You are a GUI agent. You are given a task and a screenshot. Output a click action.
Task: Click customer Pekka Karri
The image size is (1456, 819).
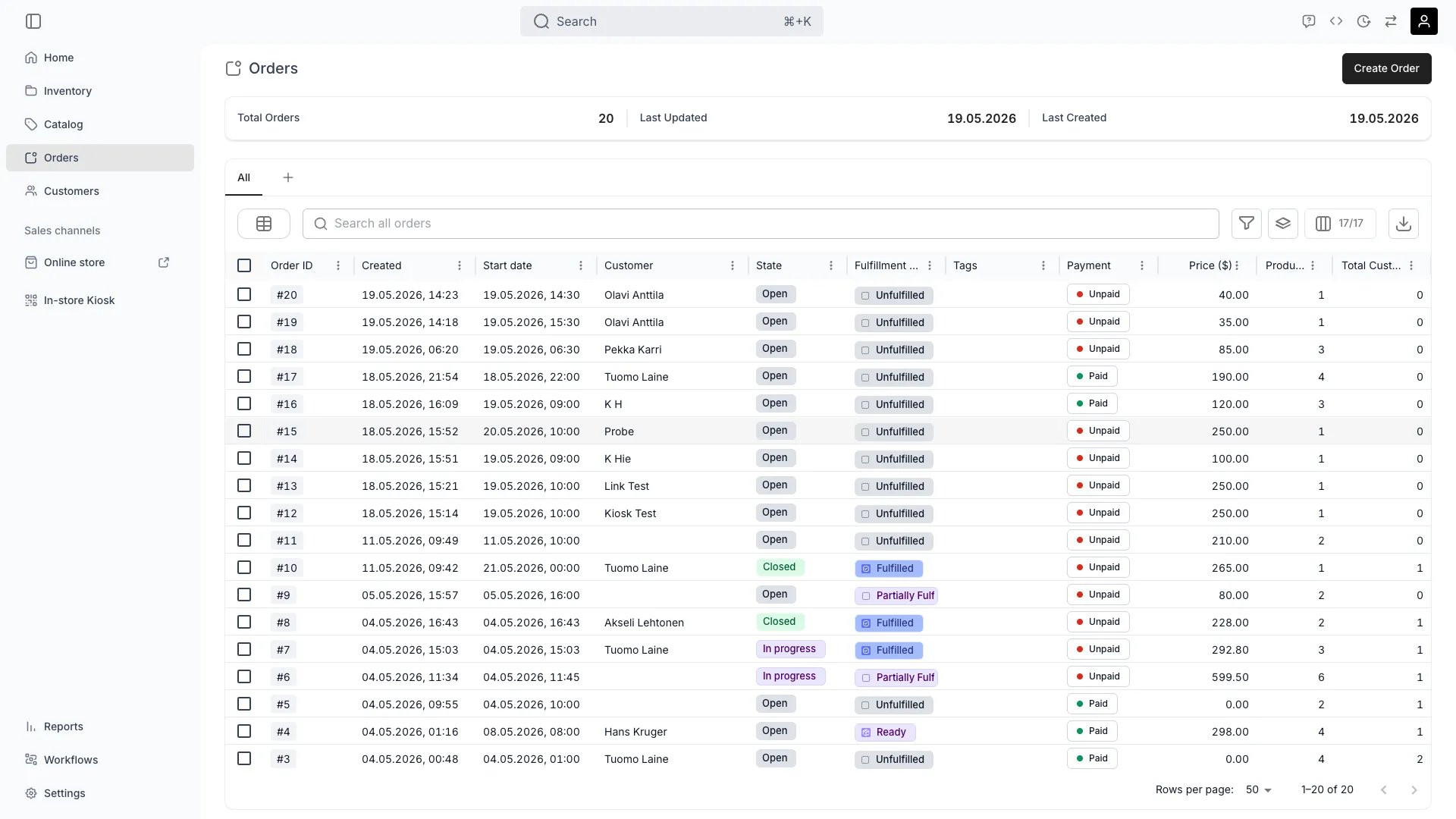(x=632, y=350)
